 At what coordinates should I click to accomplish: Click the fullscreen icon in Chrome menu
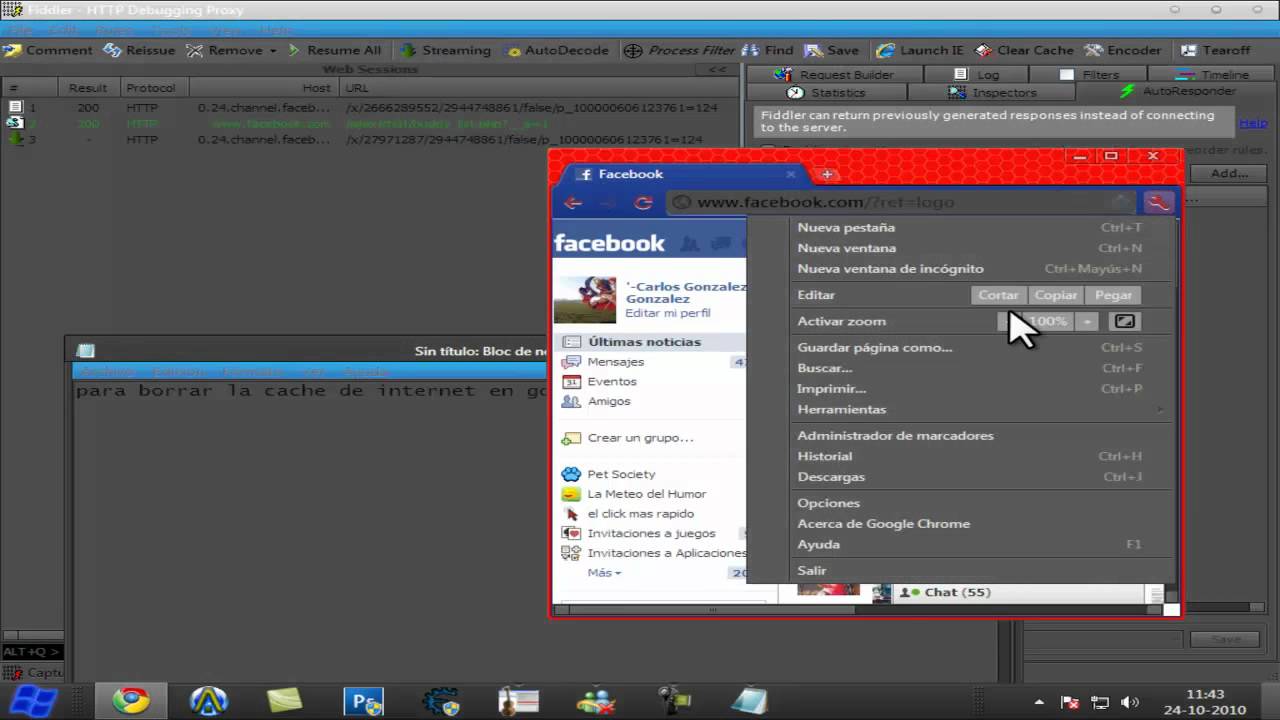(1125, 322)
